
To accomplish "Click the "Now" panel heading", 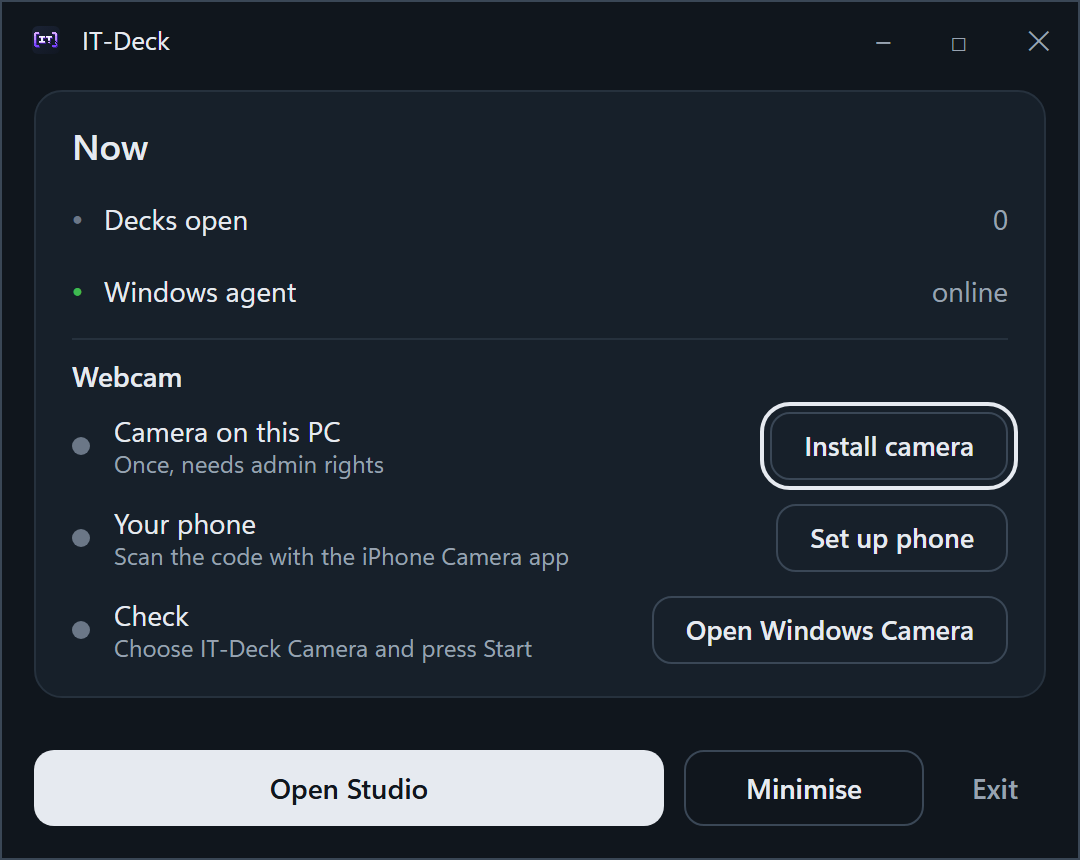I will (110, 147).
